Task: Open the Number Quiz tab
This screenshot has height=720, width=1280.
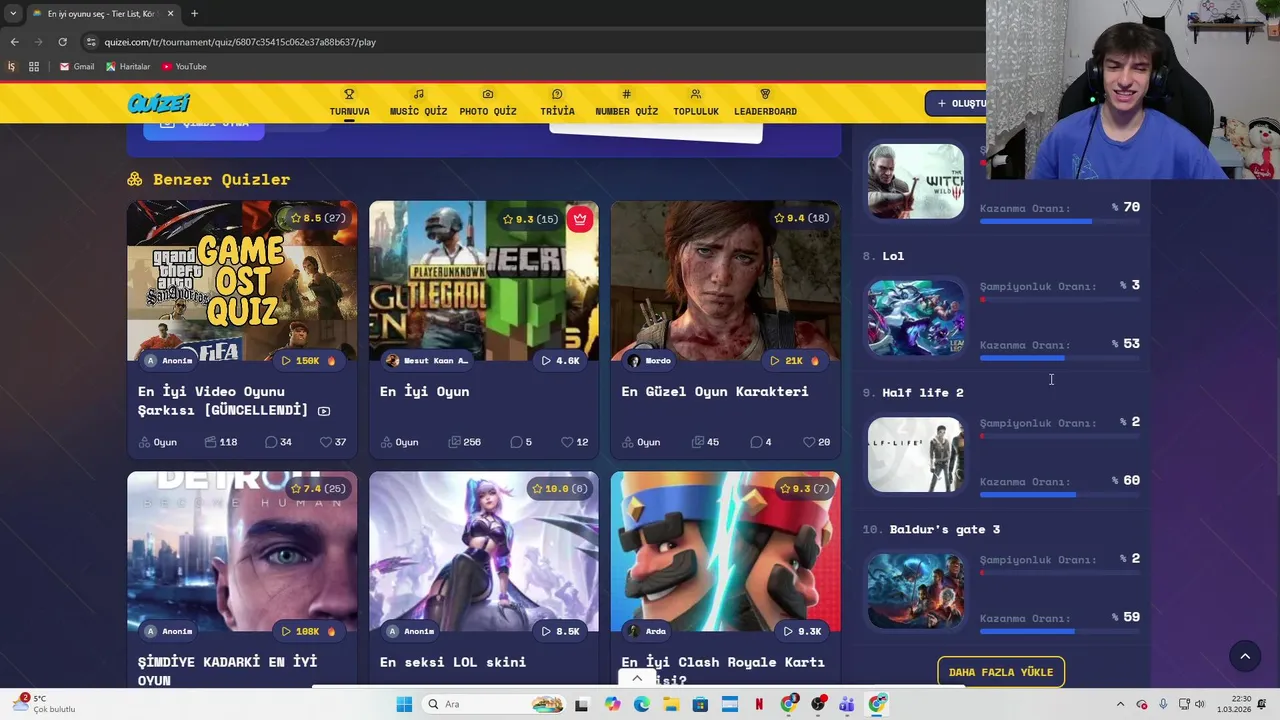Action: coord(627,103)
